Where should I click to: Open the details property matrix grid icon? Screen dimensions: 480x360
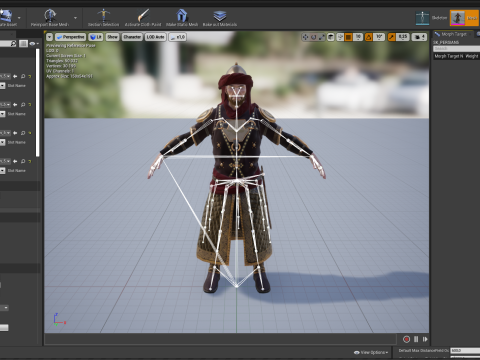point(23,44)
